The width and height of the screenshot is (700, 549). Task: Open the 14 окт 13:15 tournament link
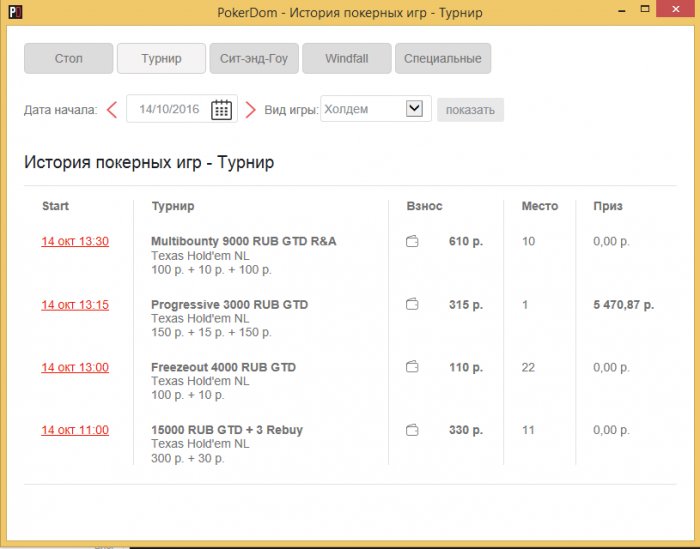click(x=75, y=305)
